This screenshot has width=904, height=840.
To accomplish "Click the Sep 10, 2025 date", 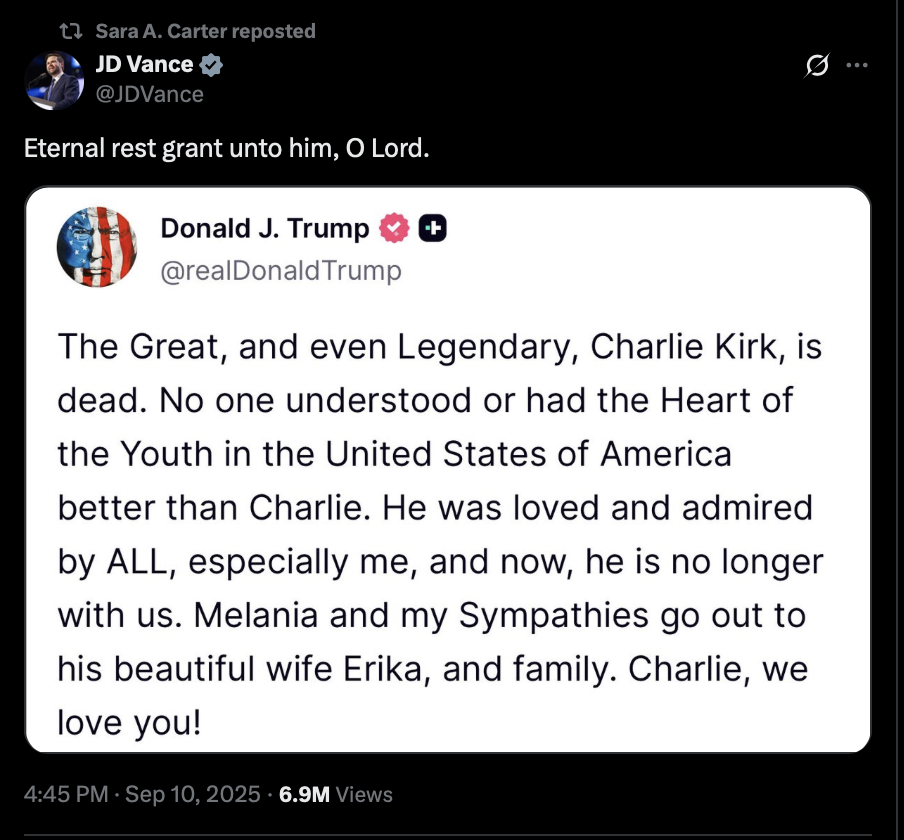I will [x=190, y=795].
